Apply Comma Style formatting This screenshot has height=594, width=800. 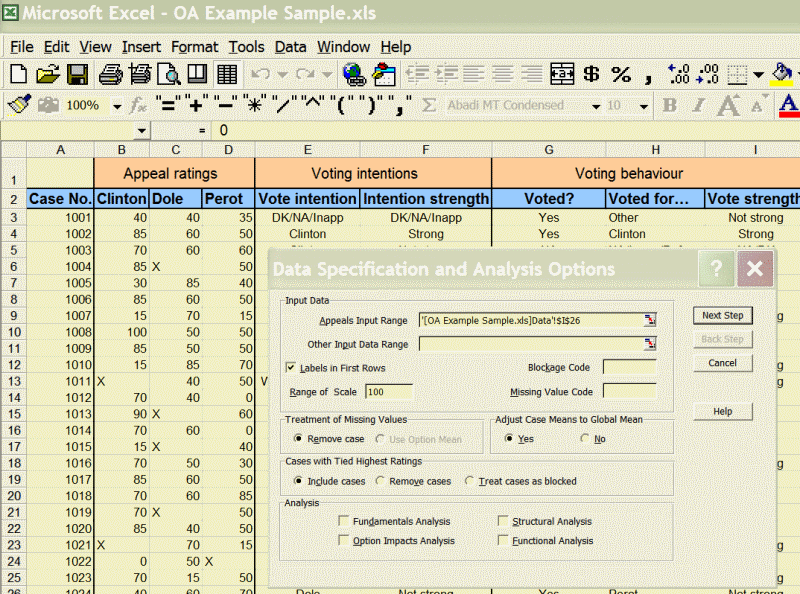(x=648, y=78)
